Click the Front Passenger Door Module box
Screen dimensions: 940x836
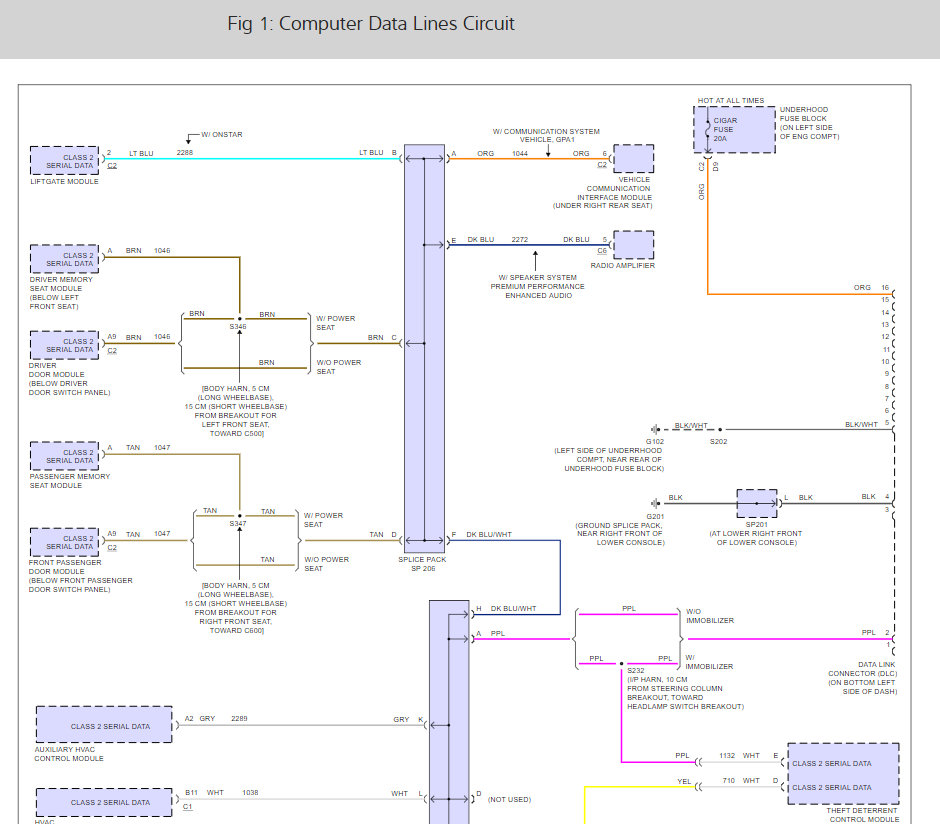[x=65, y=542]
